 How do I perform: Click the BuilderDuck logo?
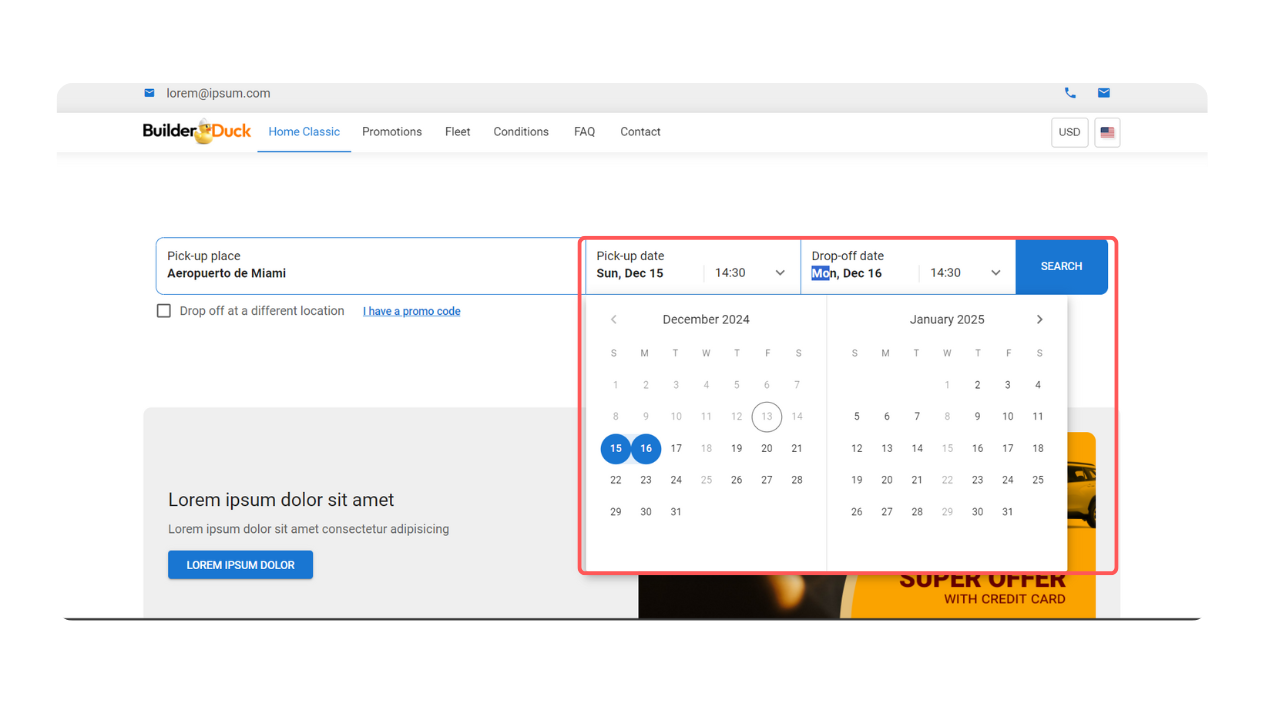click(197, 131)
